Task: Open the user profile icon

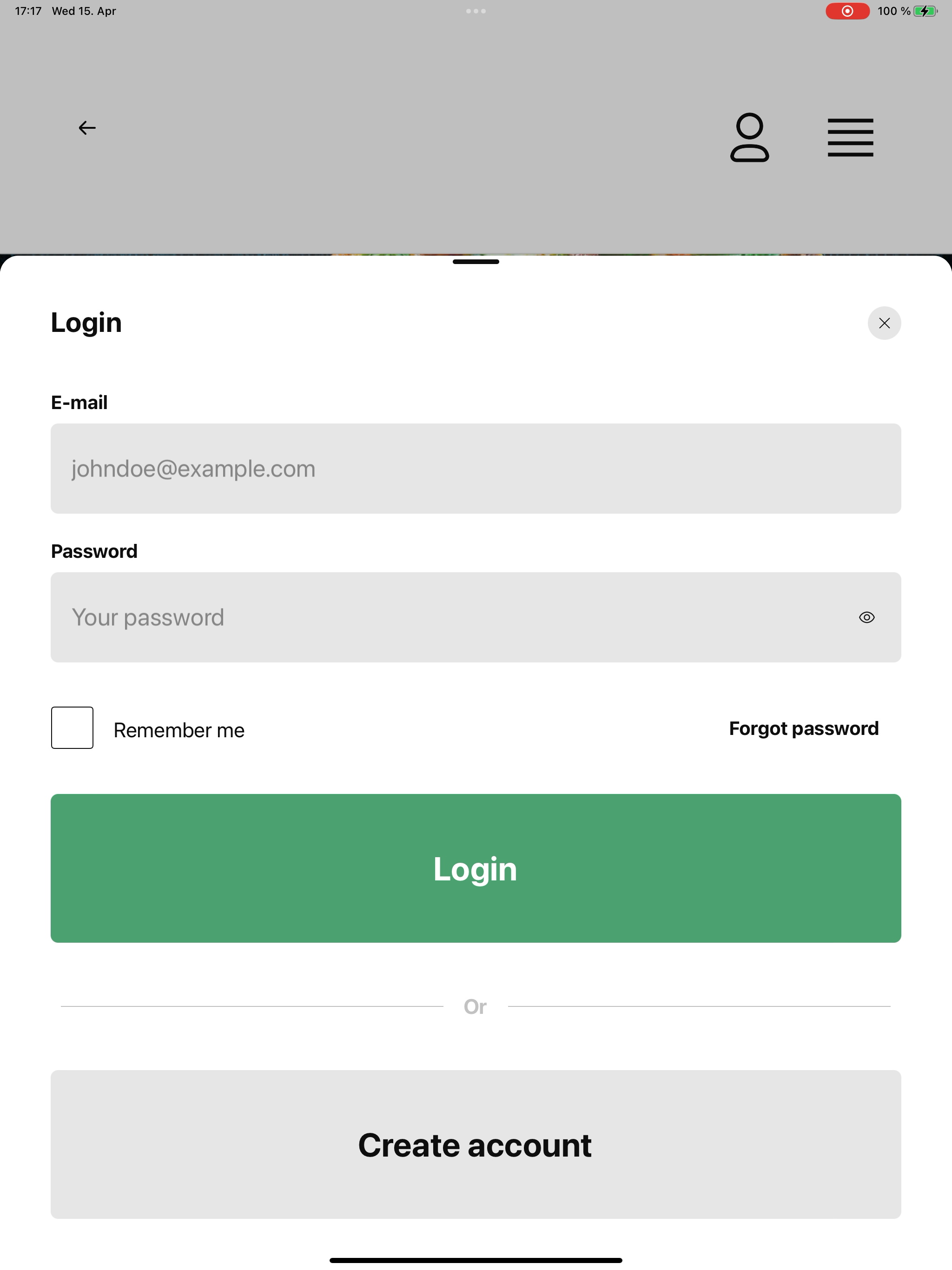Action: click(x=749, y=138)
